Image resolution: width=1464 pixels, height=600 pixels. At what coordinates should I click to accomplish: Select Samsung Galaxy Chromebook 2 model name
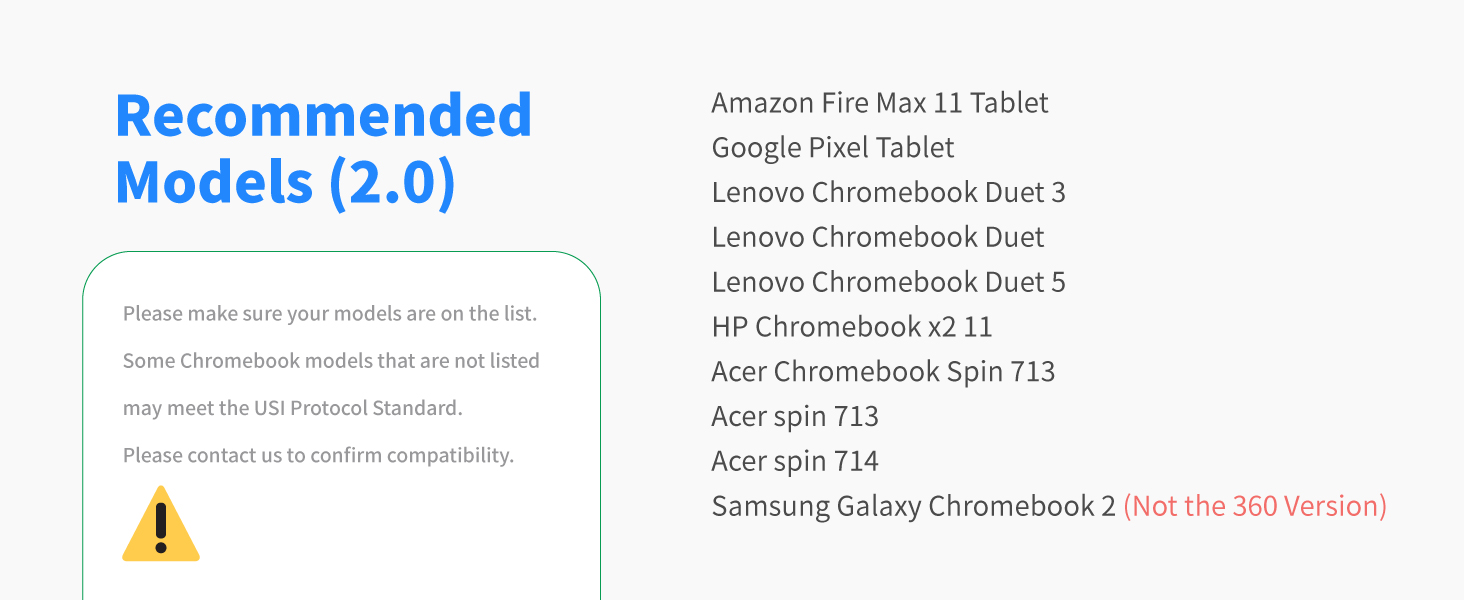[x=913, y=506]
